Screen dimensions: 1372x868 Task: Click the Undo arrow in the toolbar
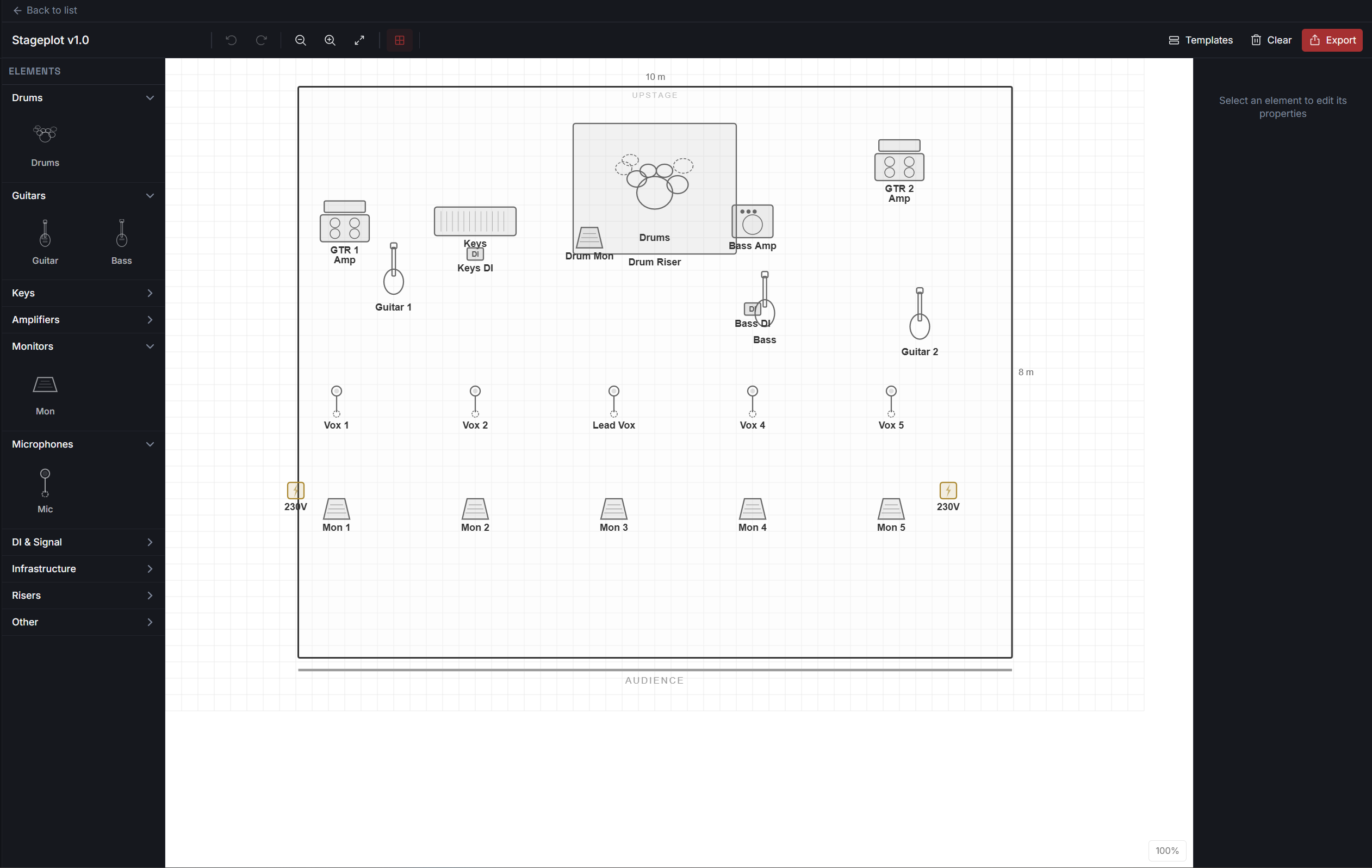point(230,40)
